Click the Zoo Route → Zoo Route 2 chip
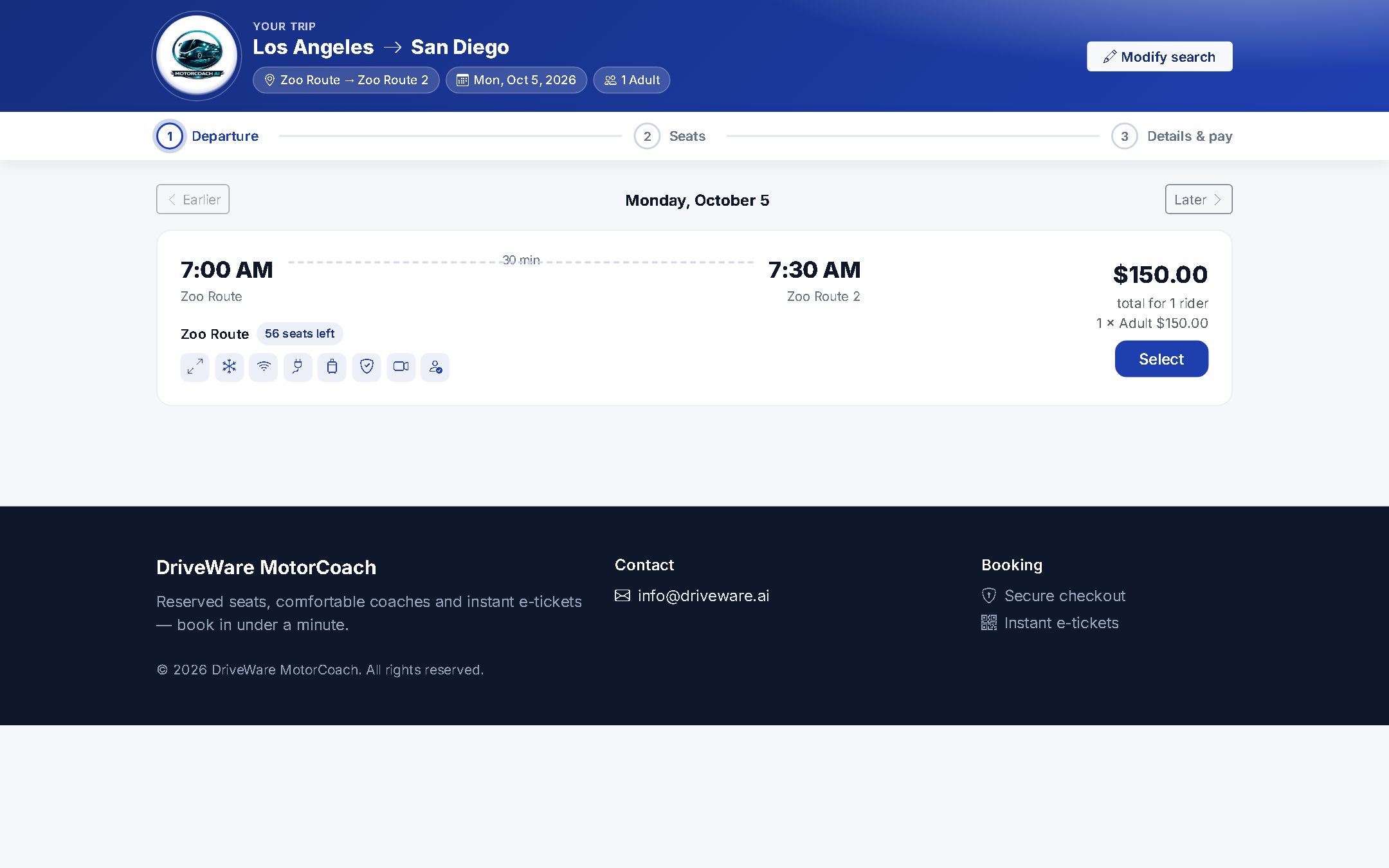 pos(346,80)
